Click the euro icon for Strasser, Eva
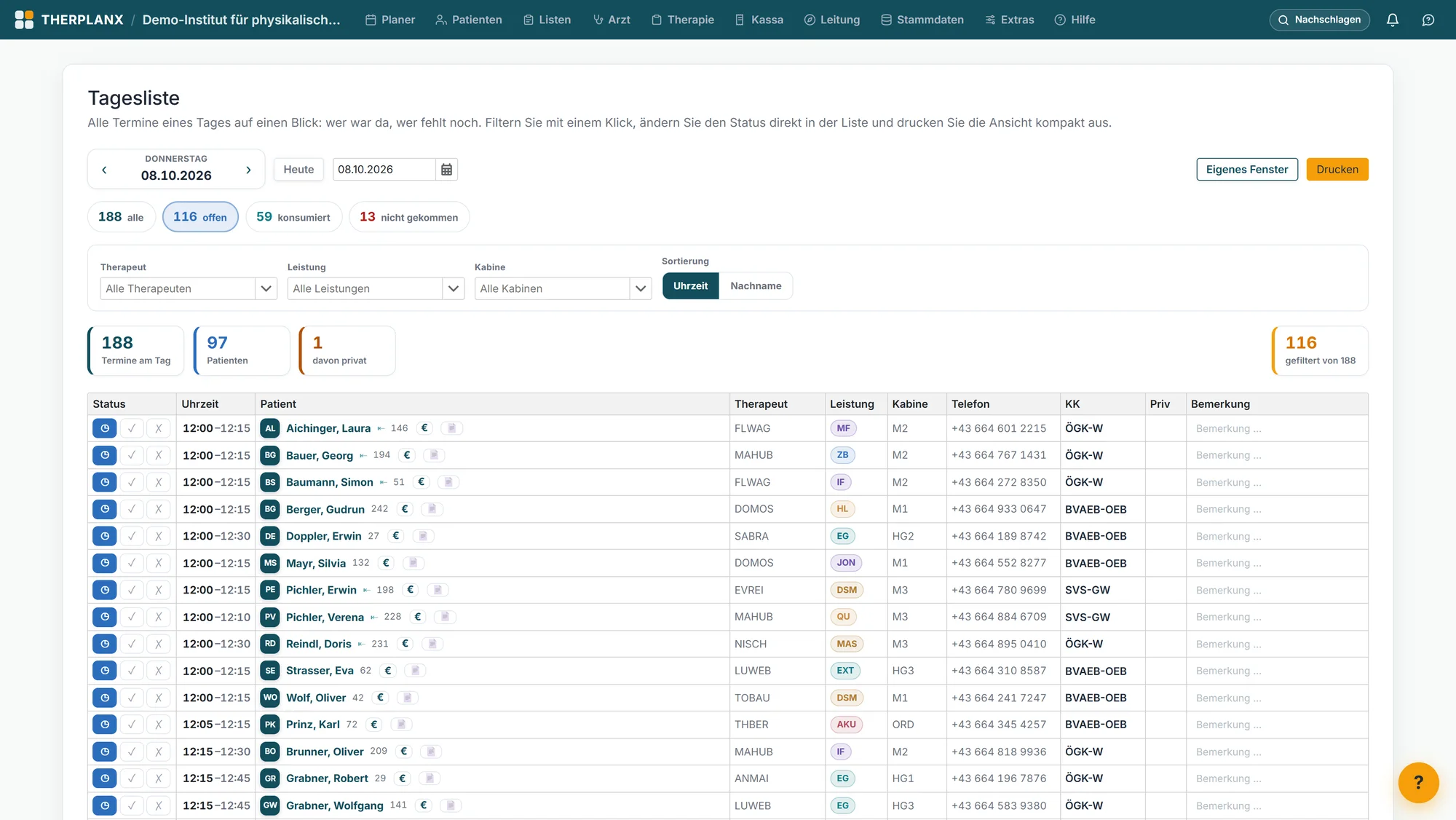The height and width of the screenshot is (820, 1456). (388, 671)
